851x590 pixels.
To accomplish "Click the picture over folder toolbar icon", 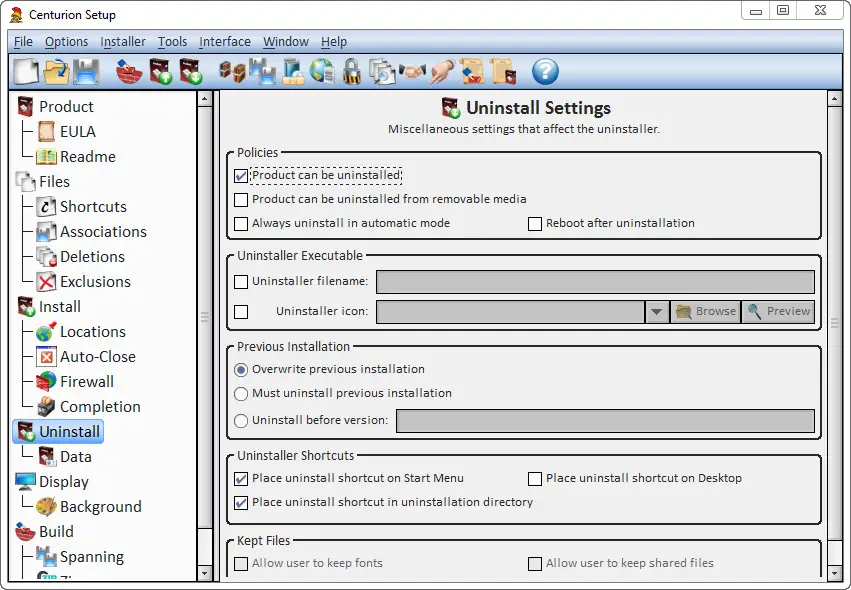I will [x=293, y=72].
